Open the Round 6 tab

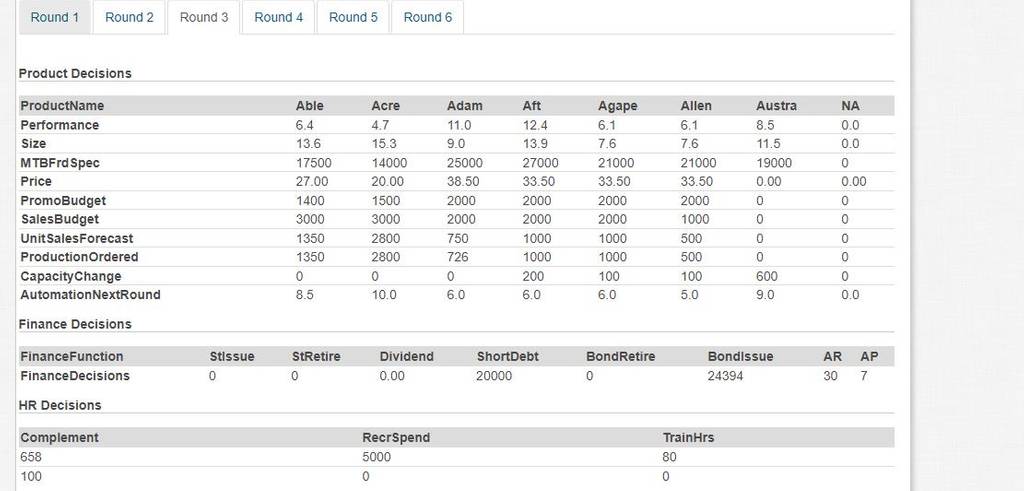[x=427, y=17]
